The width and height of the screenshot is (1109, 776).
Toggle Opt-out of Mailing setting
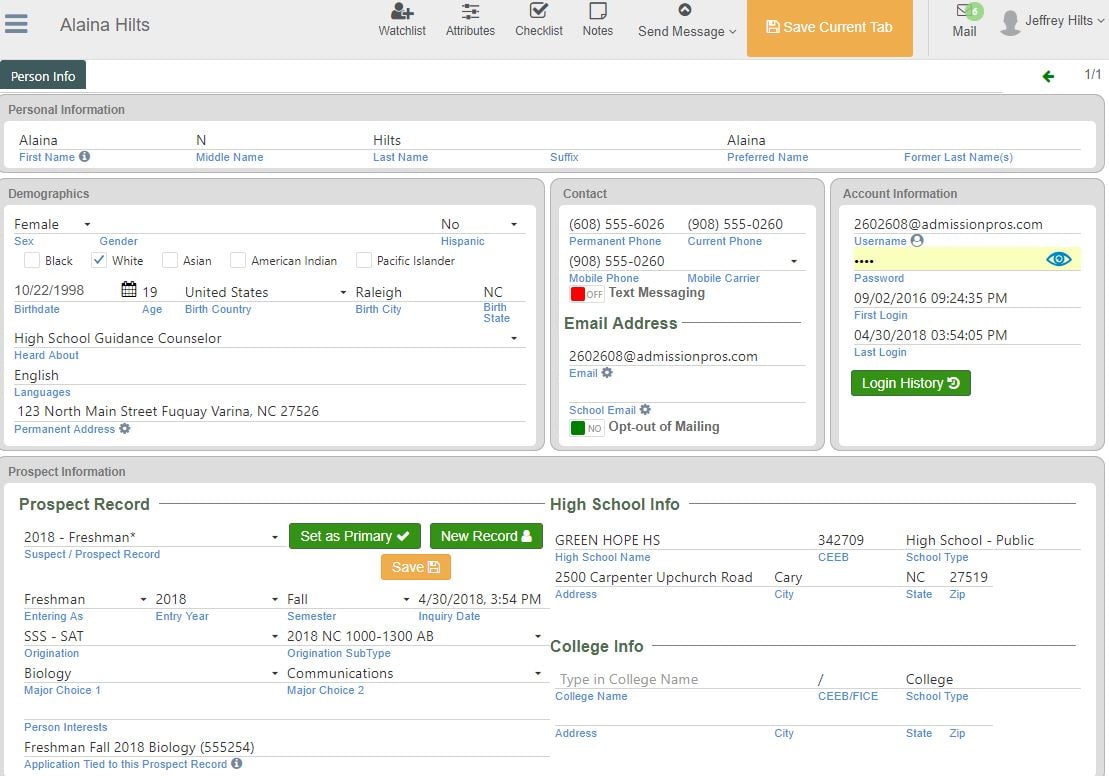(587, 426)
